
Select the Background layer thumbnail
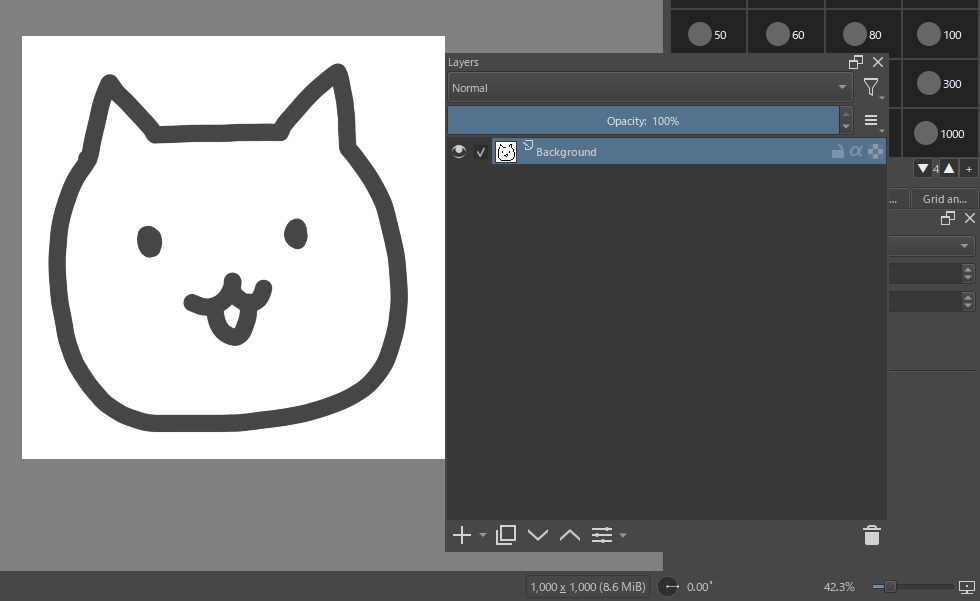pos(506,152)
